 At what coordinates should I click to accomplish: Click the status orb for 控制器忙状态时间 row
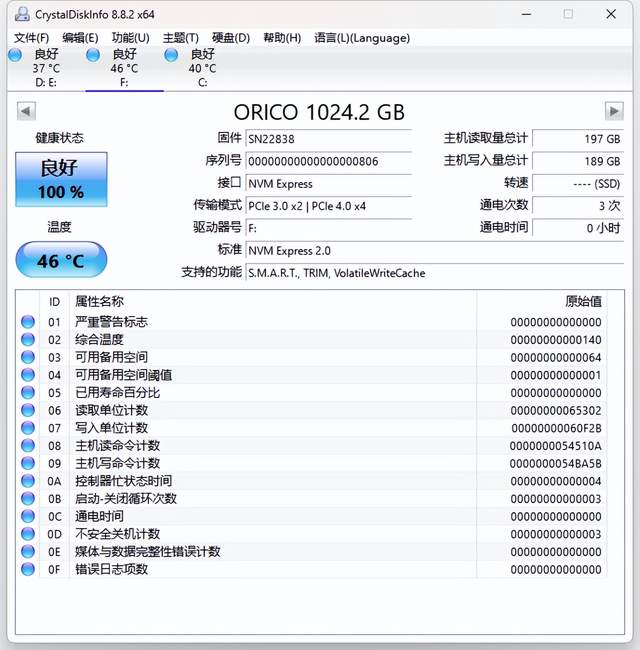click(x=28, y=481)
